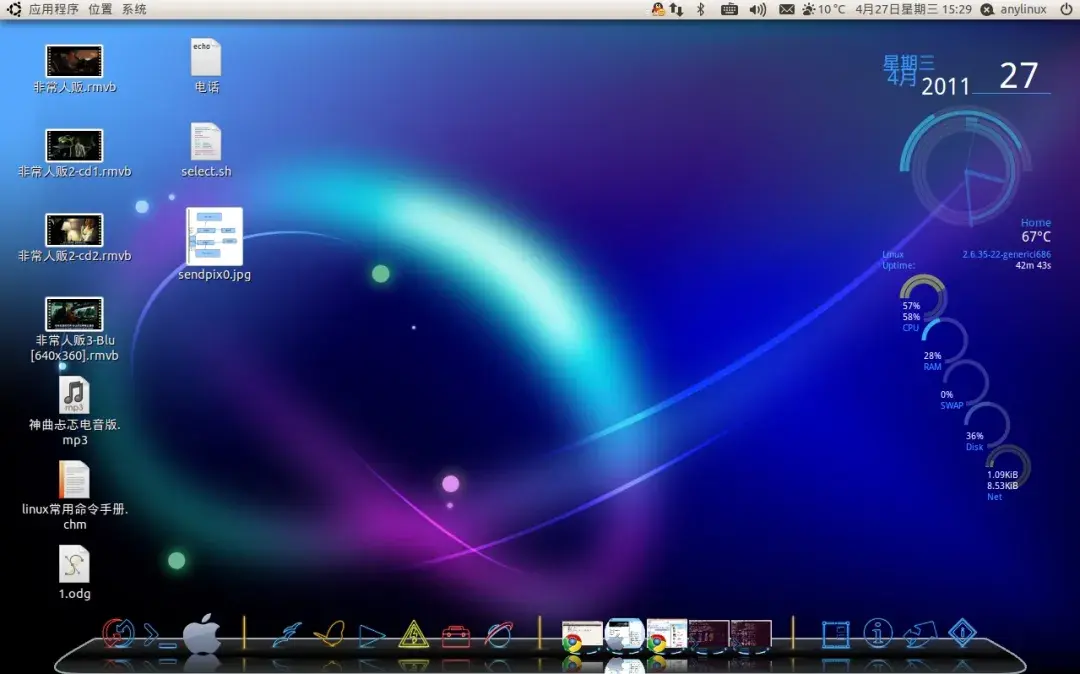Select the 电话 script file
This screenshot has height=674, width=1080.
[x=206, y=65]
